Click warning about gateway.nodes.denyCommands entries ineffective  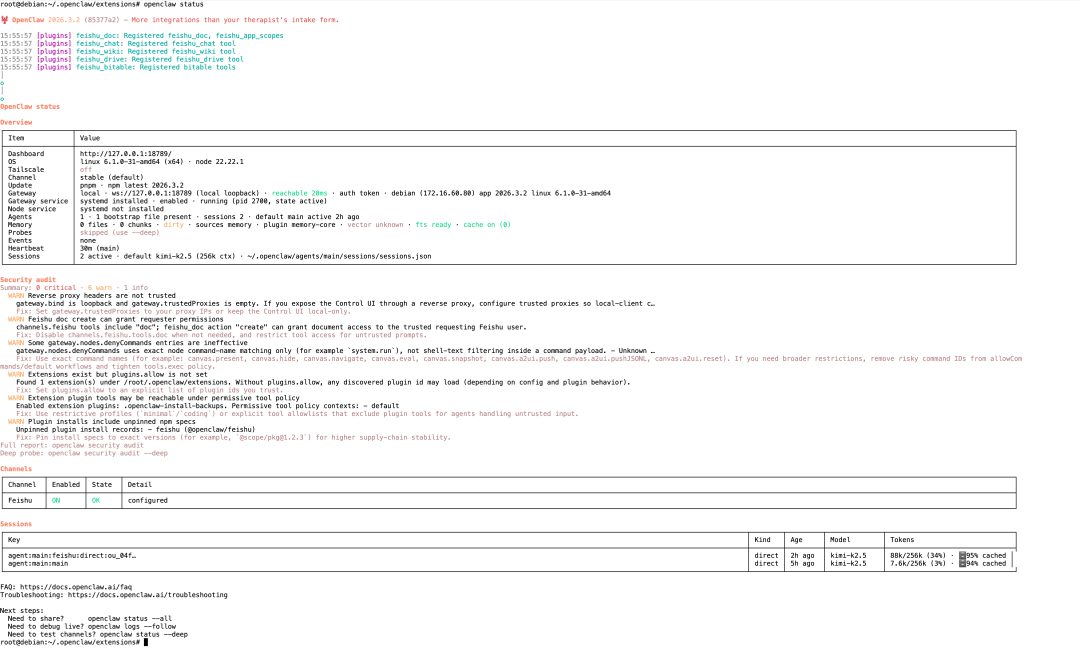pyautogui.click(x=138, y=343)
